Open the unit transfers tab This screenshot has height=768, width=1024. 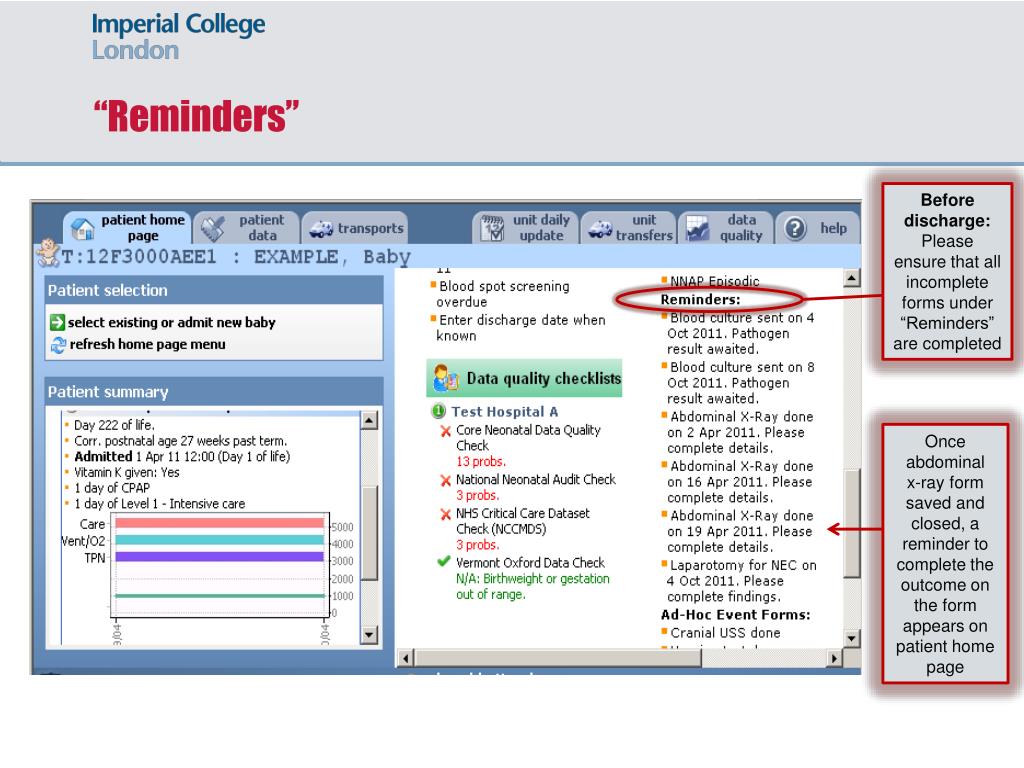(628, 227)
